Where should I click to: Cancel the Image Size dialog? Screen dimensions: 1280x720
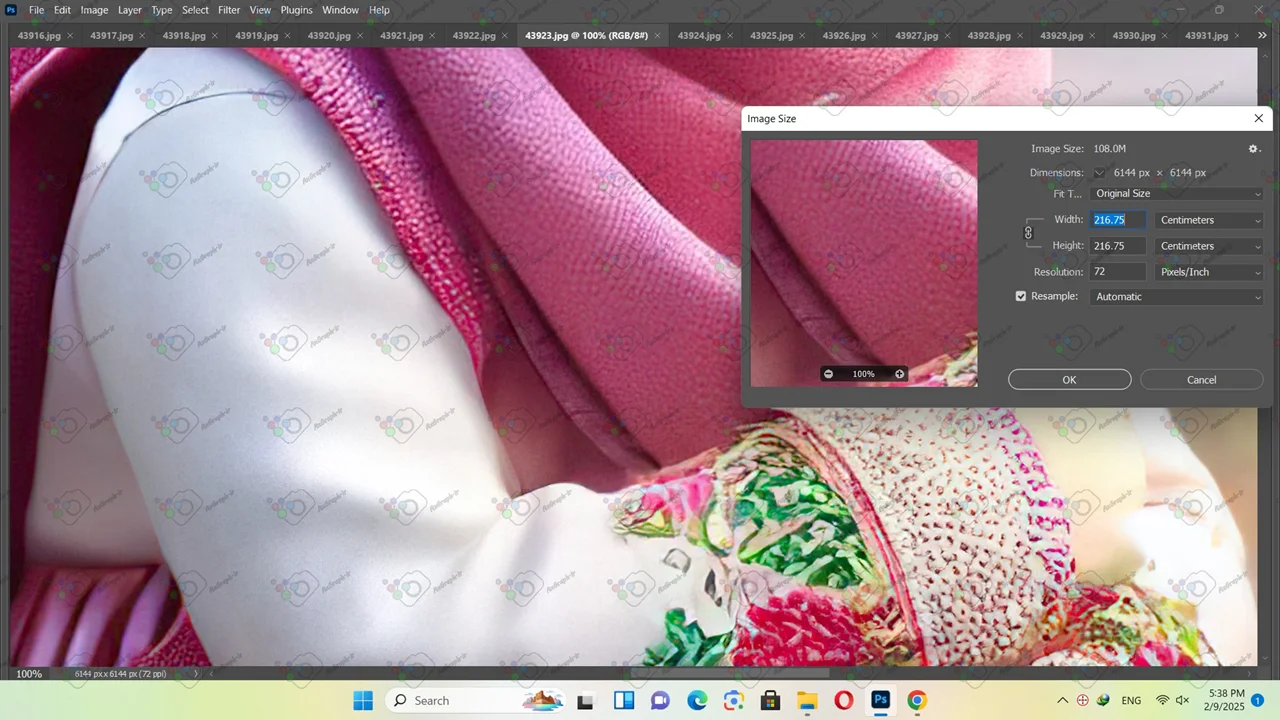(1201, 380)
